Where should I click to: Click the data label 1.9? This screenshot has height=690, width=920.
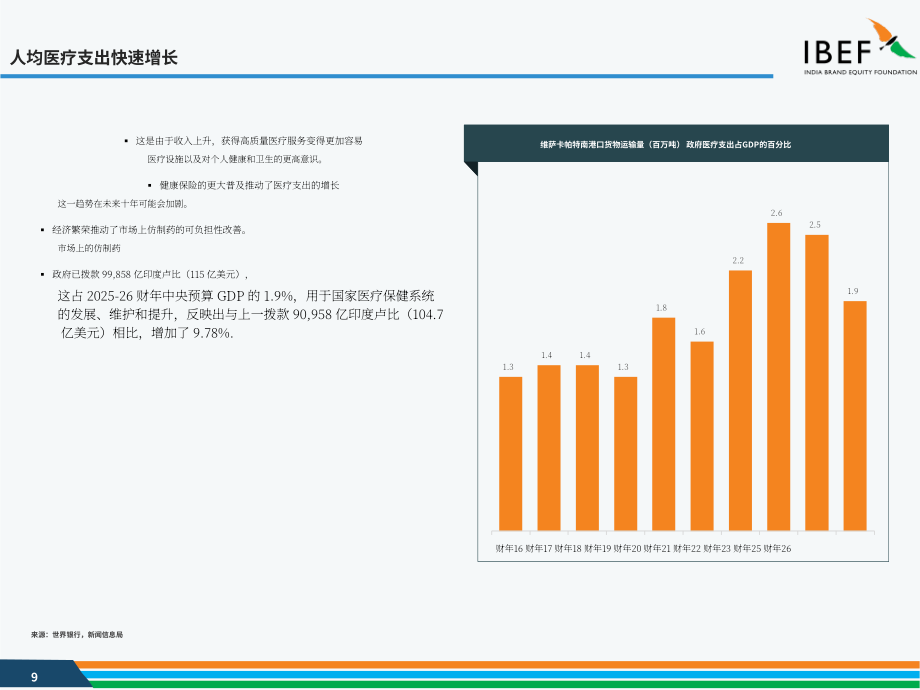853,291
